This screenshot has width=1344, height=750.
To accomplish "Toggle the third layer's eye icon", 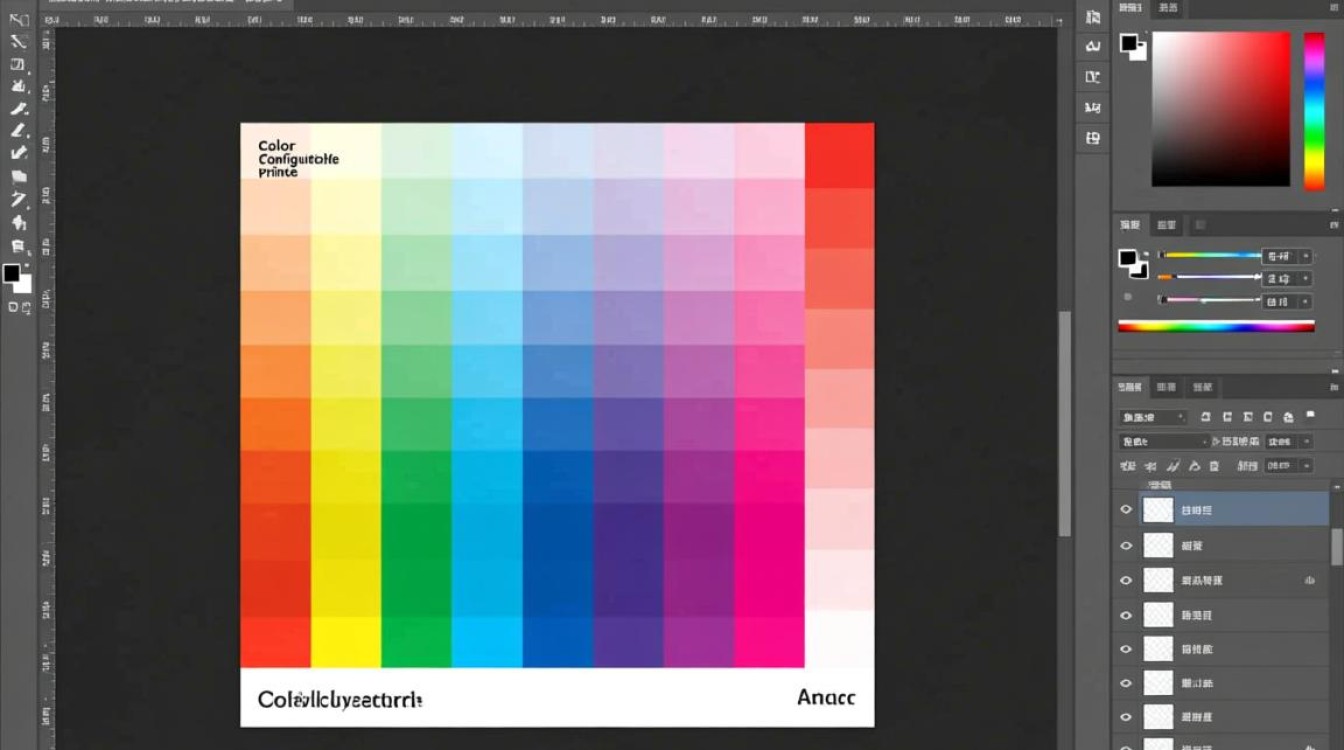I will point(1126,580).
